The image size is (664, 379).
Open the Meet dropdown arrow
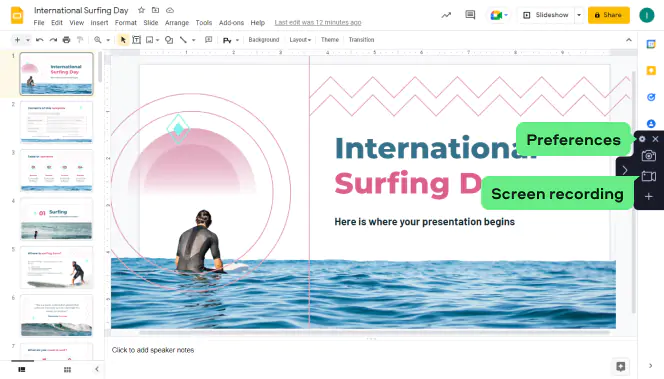pyautogui.click(x=506, y=15)
